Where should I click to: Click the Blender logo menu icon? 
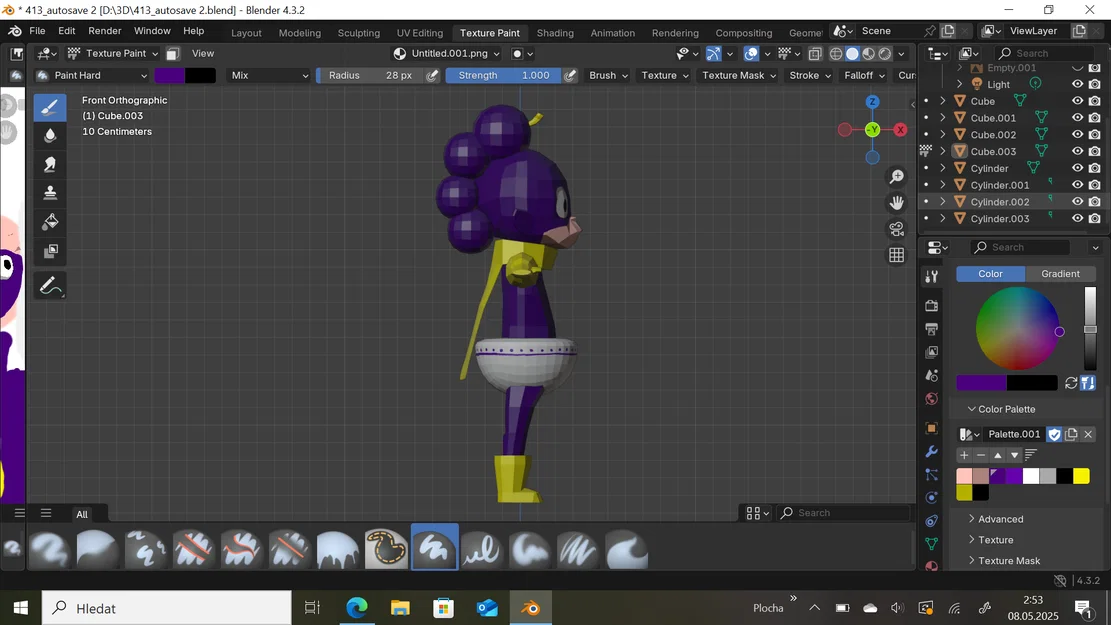click(14, 31)
